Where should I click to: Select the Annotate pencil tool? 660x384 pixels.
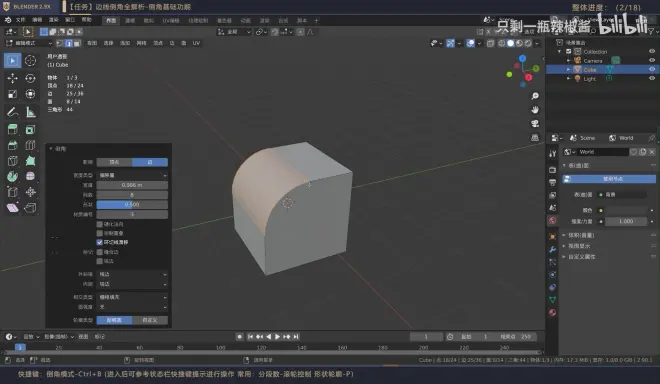pyautogui.click(x=12, y=112)
